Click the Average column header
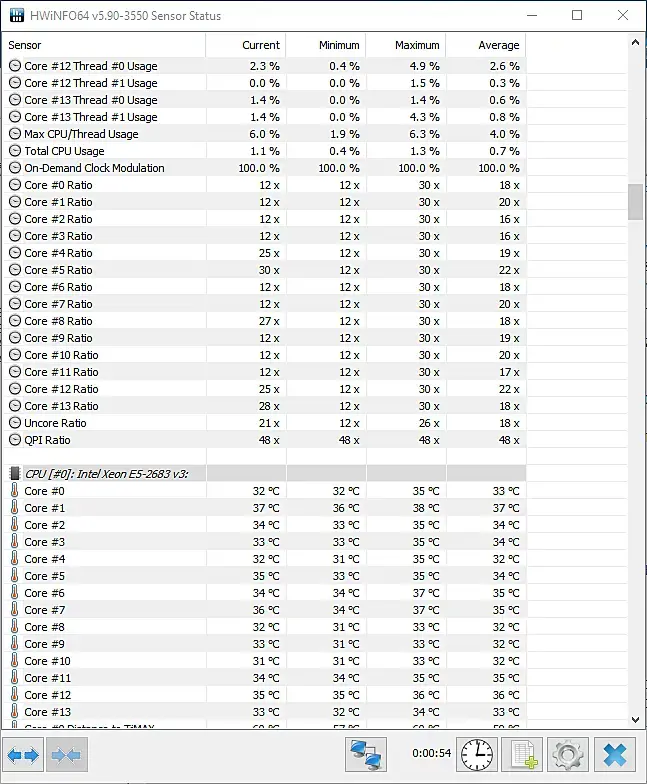 click(x=486, y=45)
